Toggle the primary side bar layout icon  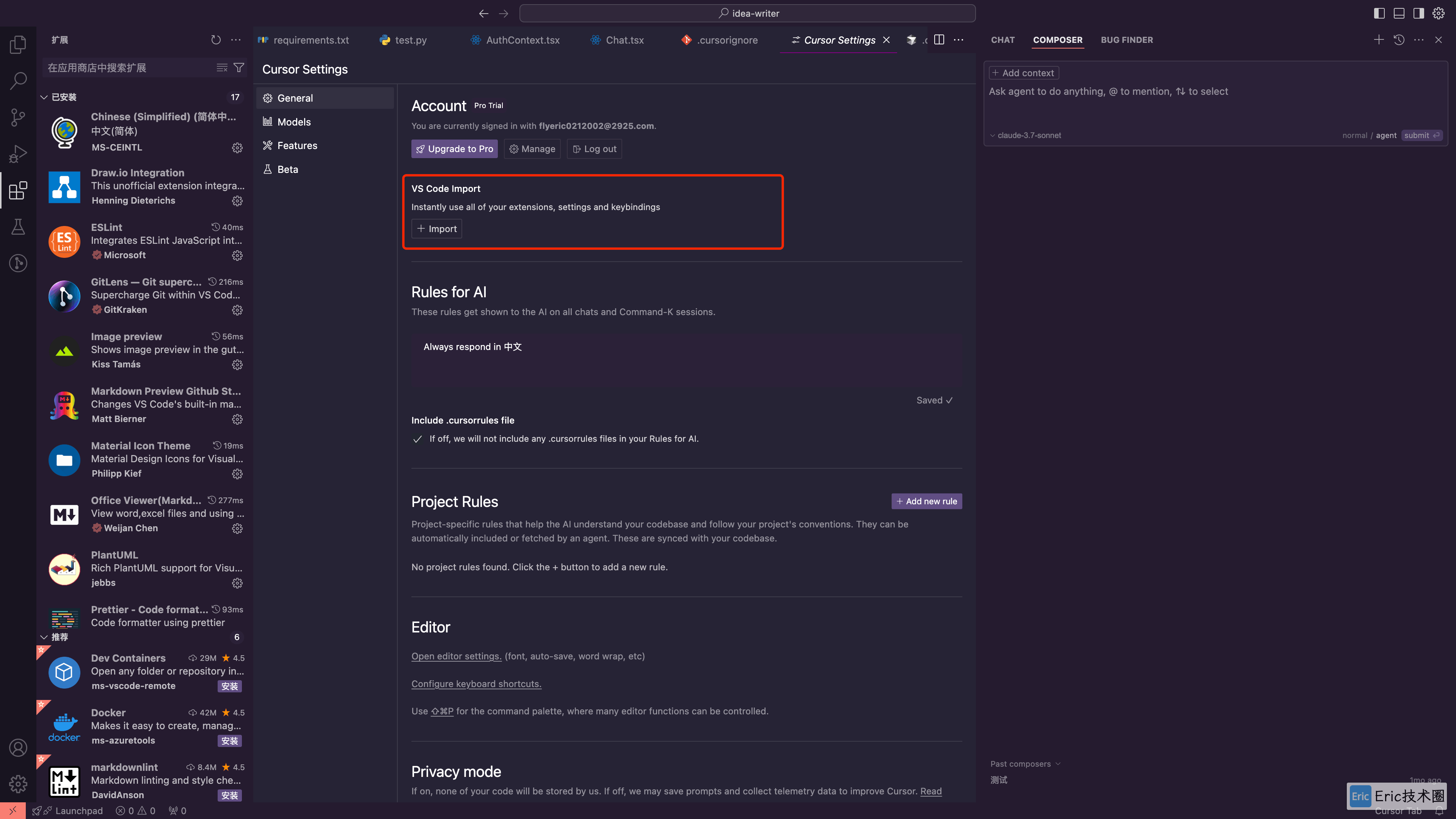coord(1379,13)
